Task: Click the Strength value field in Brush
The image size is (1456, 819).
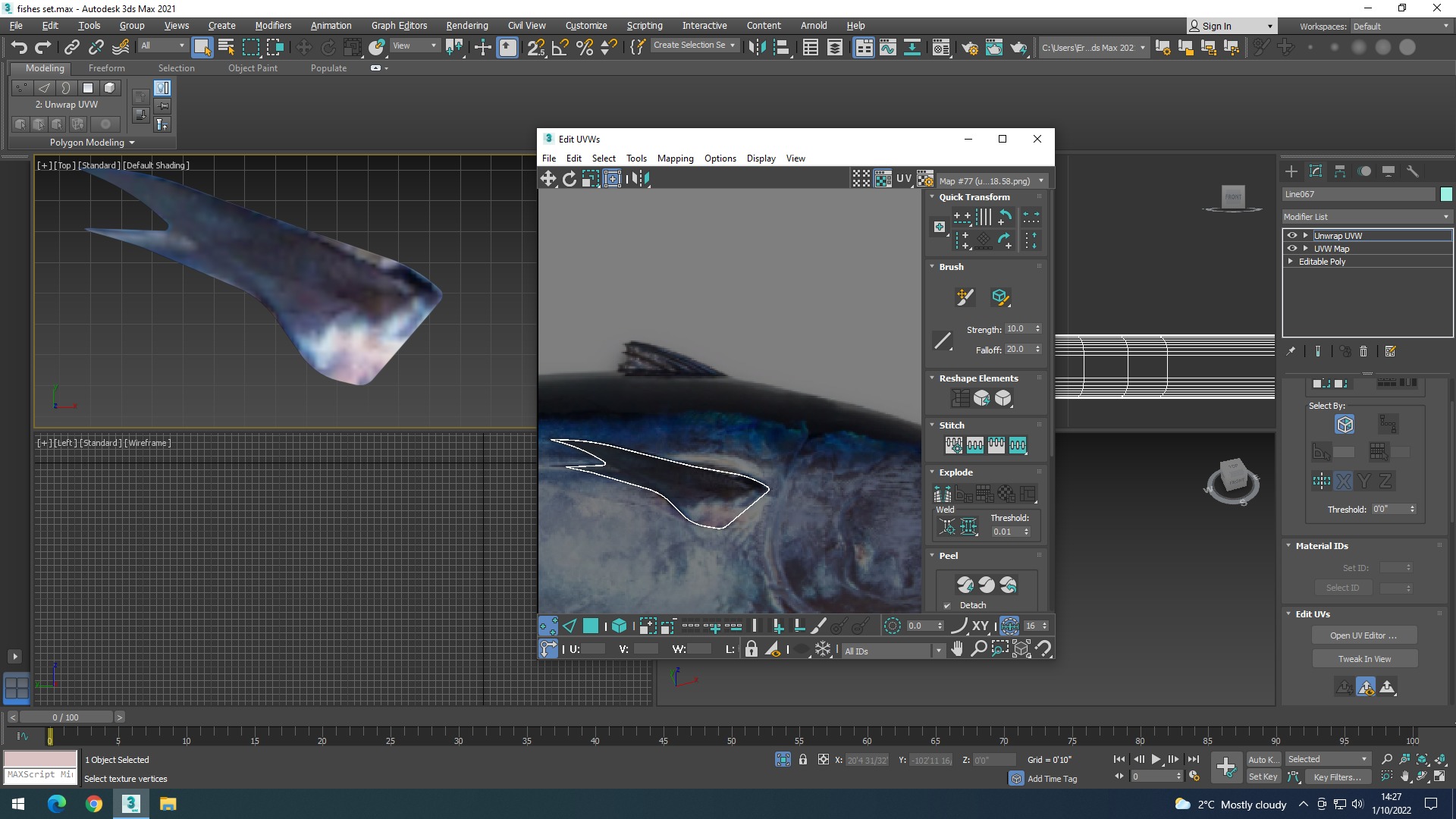Action: [x=1019, y=329]
